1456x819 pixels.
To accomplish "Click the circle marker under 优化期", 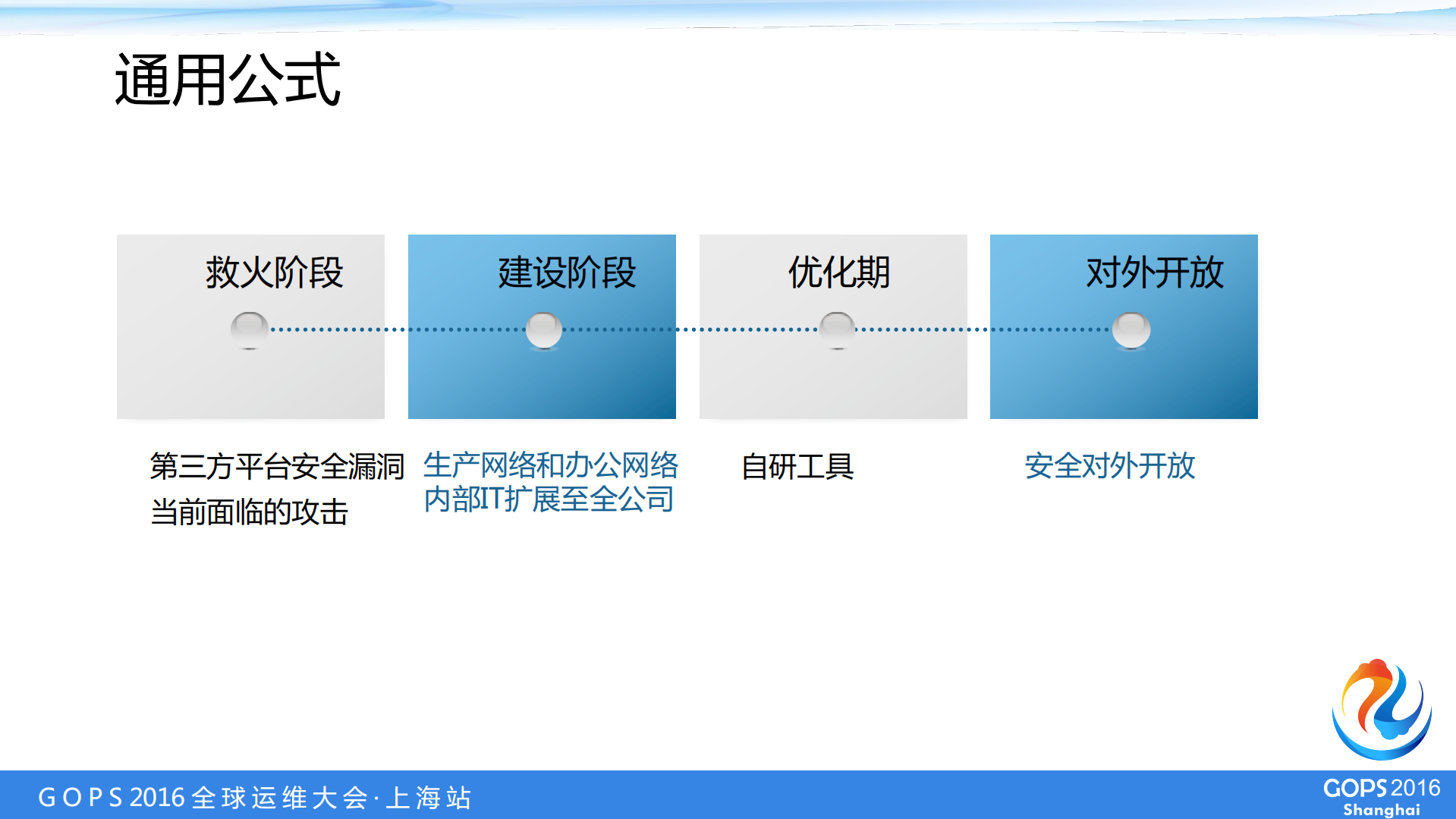I will pos(838,329).
